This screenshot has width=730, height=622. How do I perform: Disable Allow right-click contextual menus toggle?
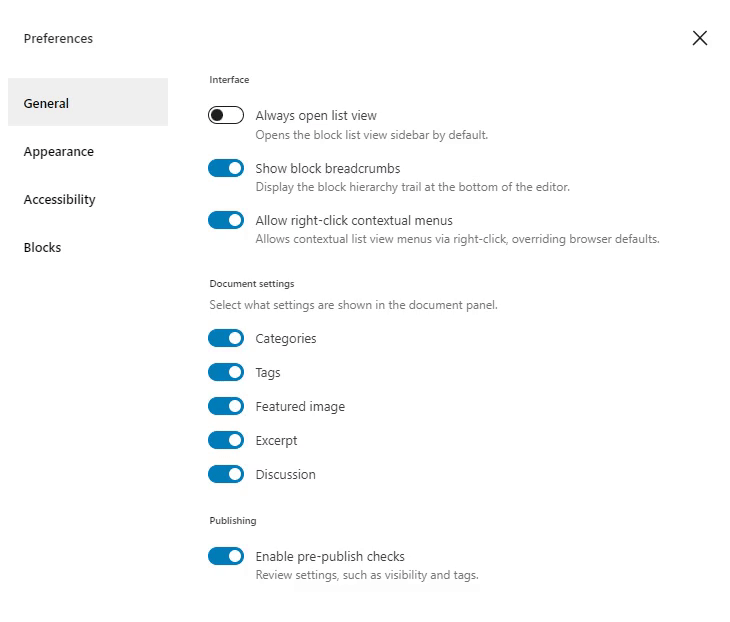(226, 220)
